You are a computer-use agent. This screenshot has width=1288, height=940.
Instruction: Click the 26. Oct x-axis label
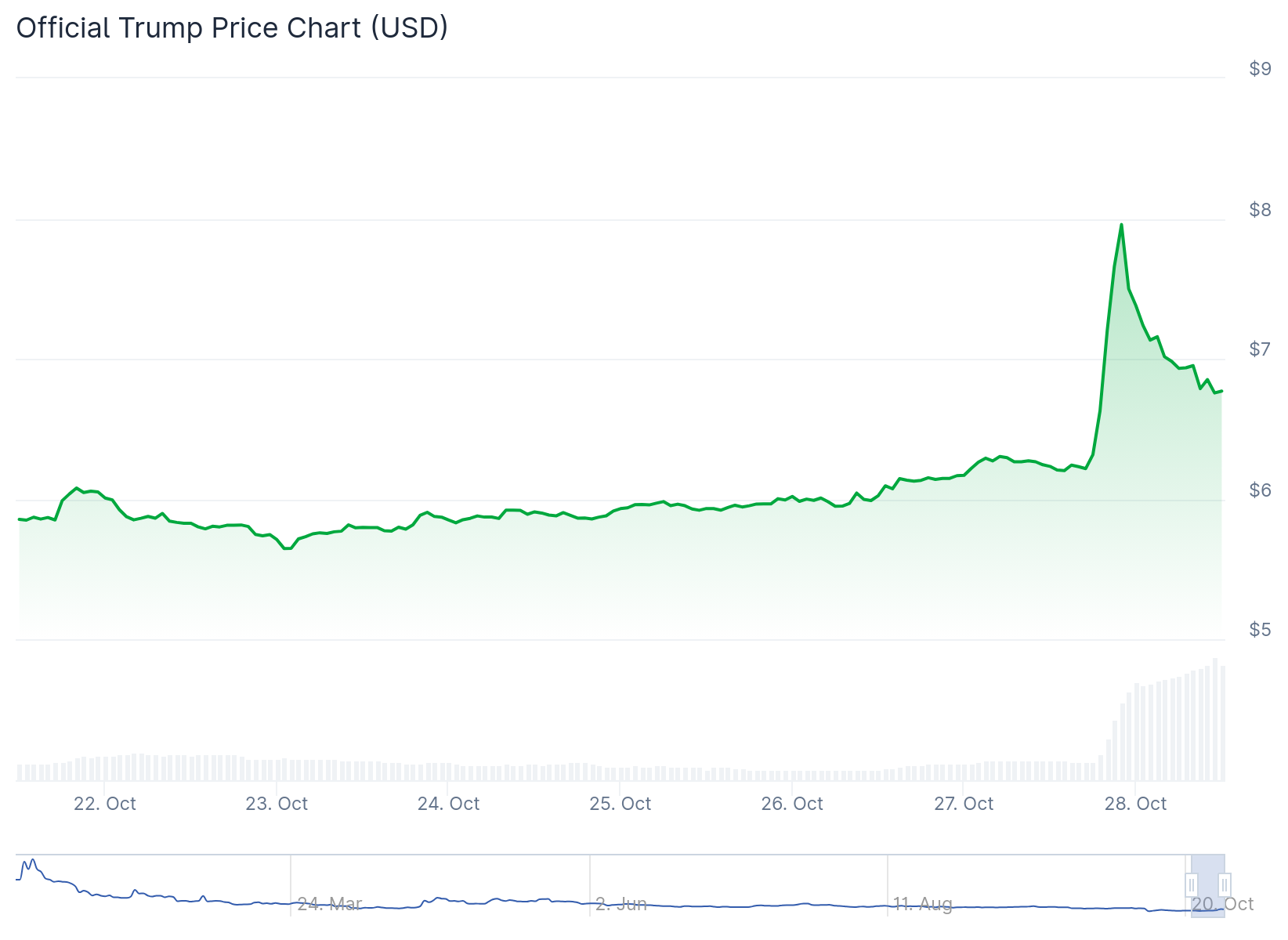[792, 804]
